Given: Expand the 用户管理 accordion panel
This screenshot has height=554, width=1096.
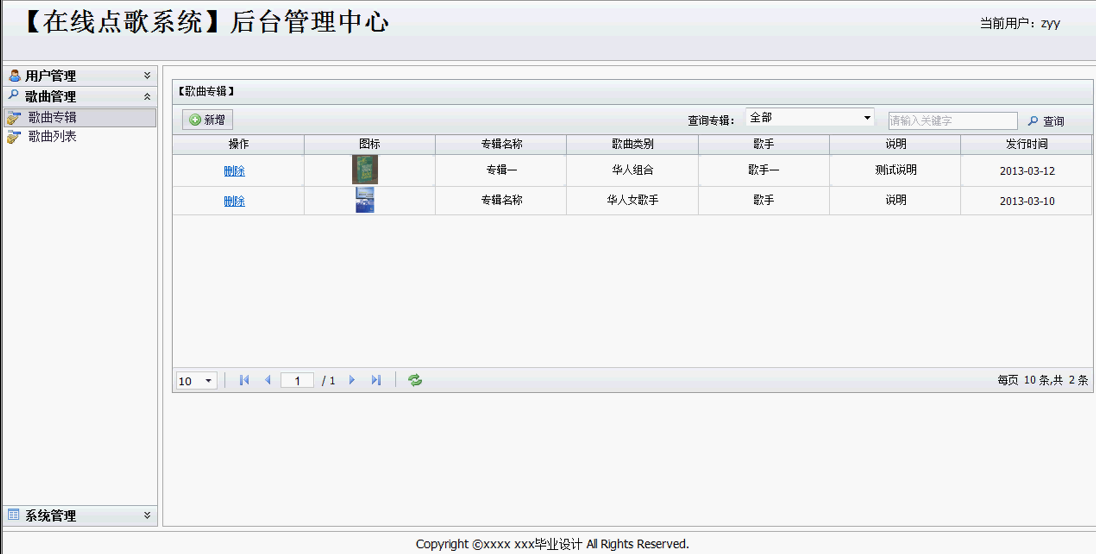Looking at the screenshot, I should (147, 75).
